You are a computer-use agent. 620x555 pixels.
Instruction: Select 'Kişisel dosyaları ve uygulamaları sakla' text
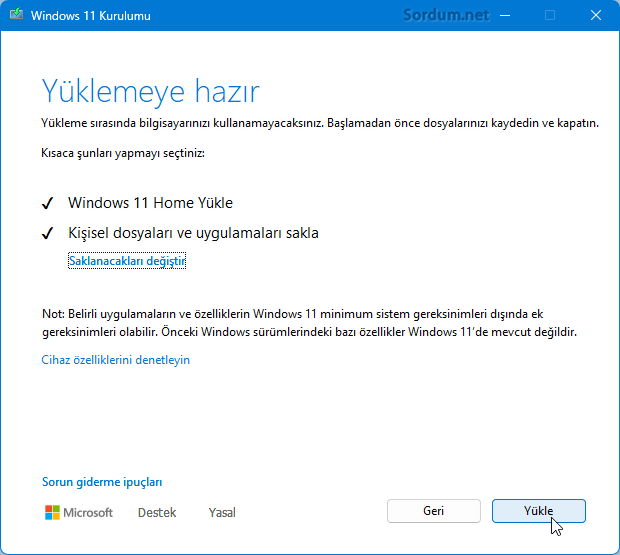pyautogui.click(x=193, y=233)
